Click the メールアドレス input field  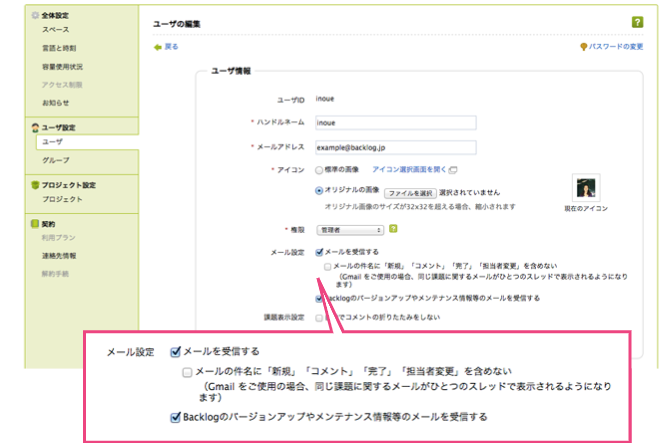[x=396, y=148]
